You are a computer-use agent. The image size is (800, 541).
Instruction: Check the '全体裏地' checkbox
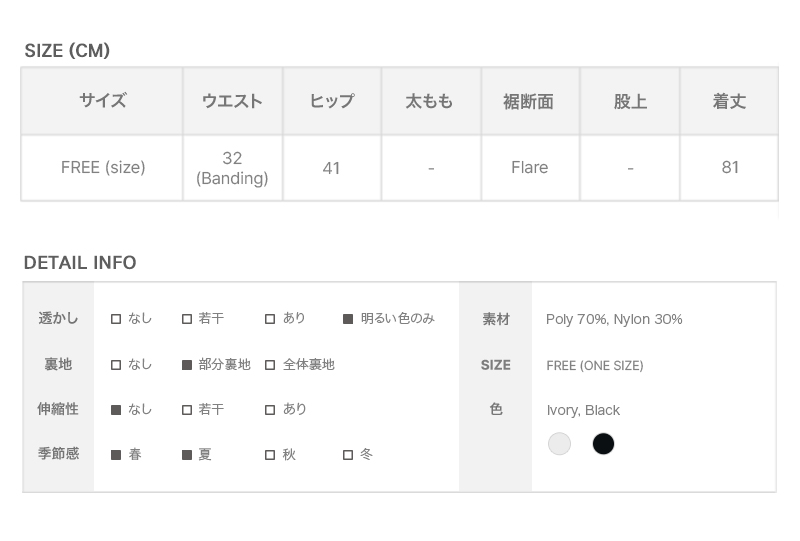pos(270,365)
